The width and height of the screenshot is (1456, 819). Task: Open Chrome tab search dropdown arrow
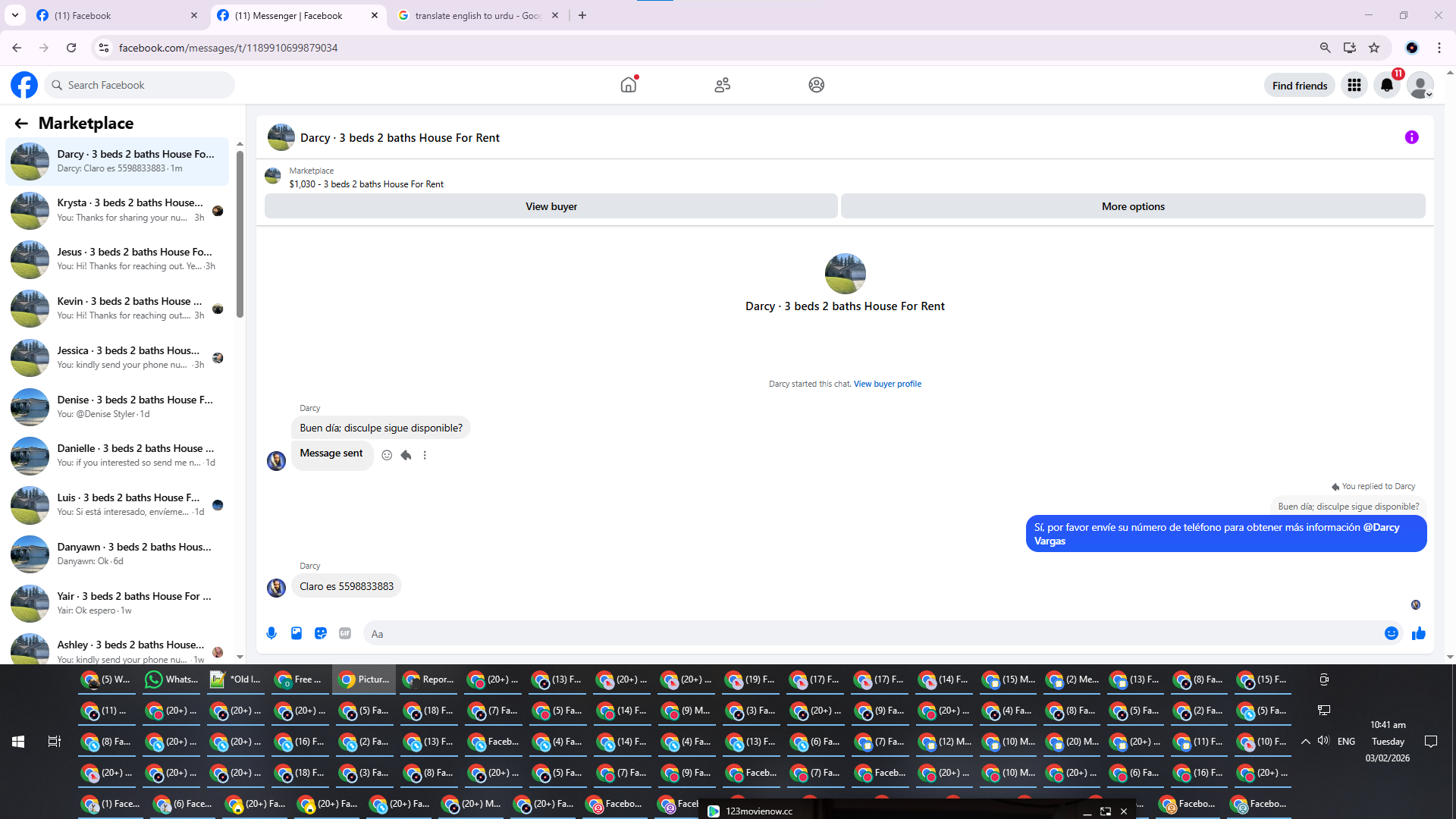[x=14, y=15]
